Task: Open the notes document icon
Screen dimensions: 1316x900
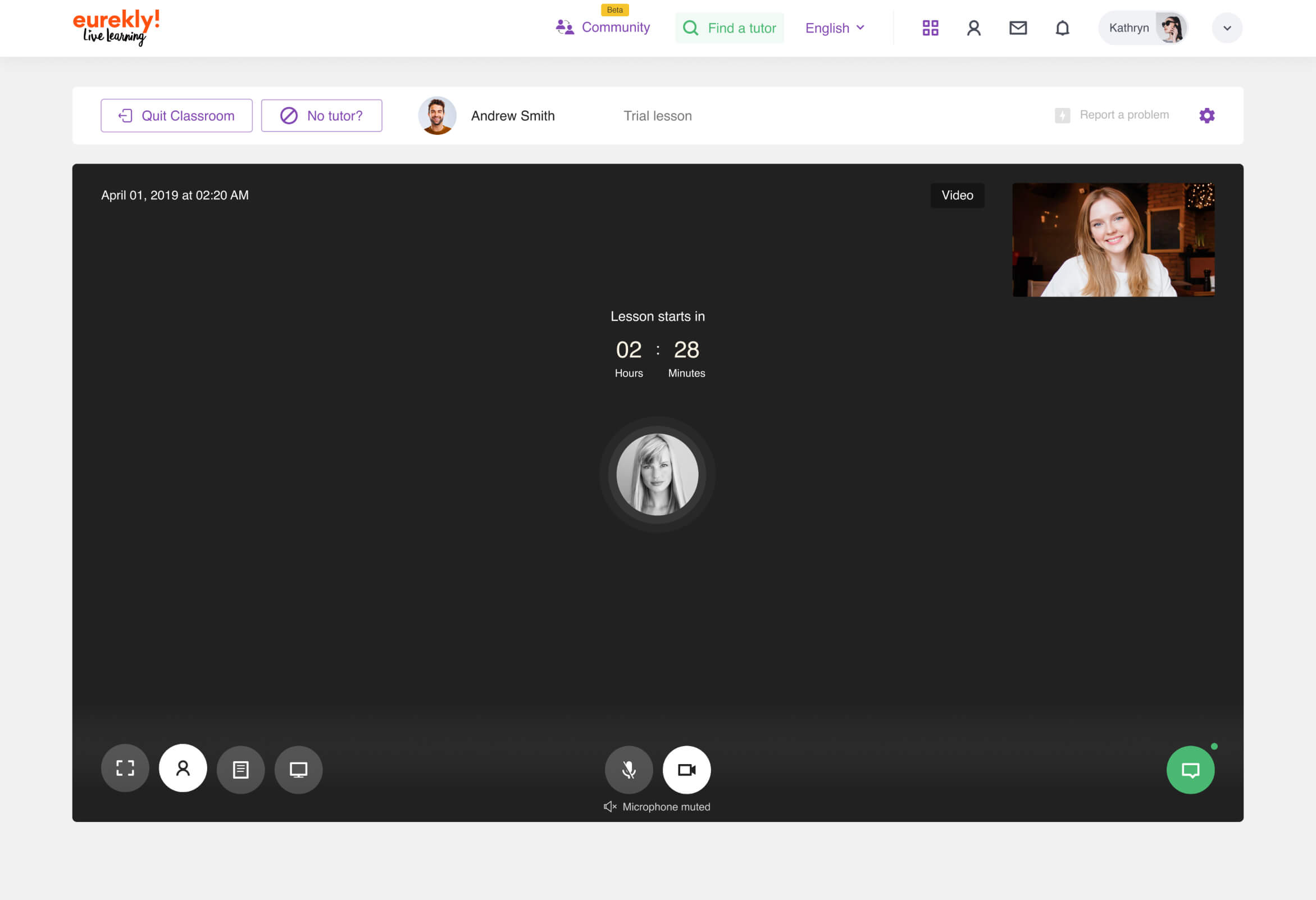Action: (x=240, y=769)
